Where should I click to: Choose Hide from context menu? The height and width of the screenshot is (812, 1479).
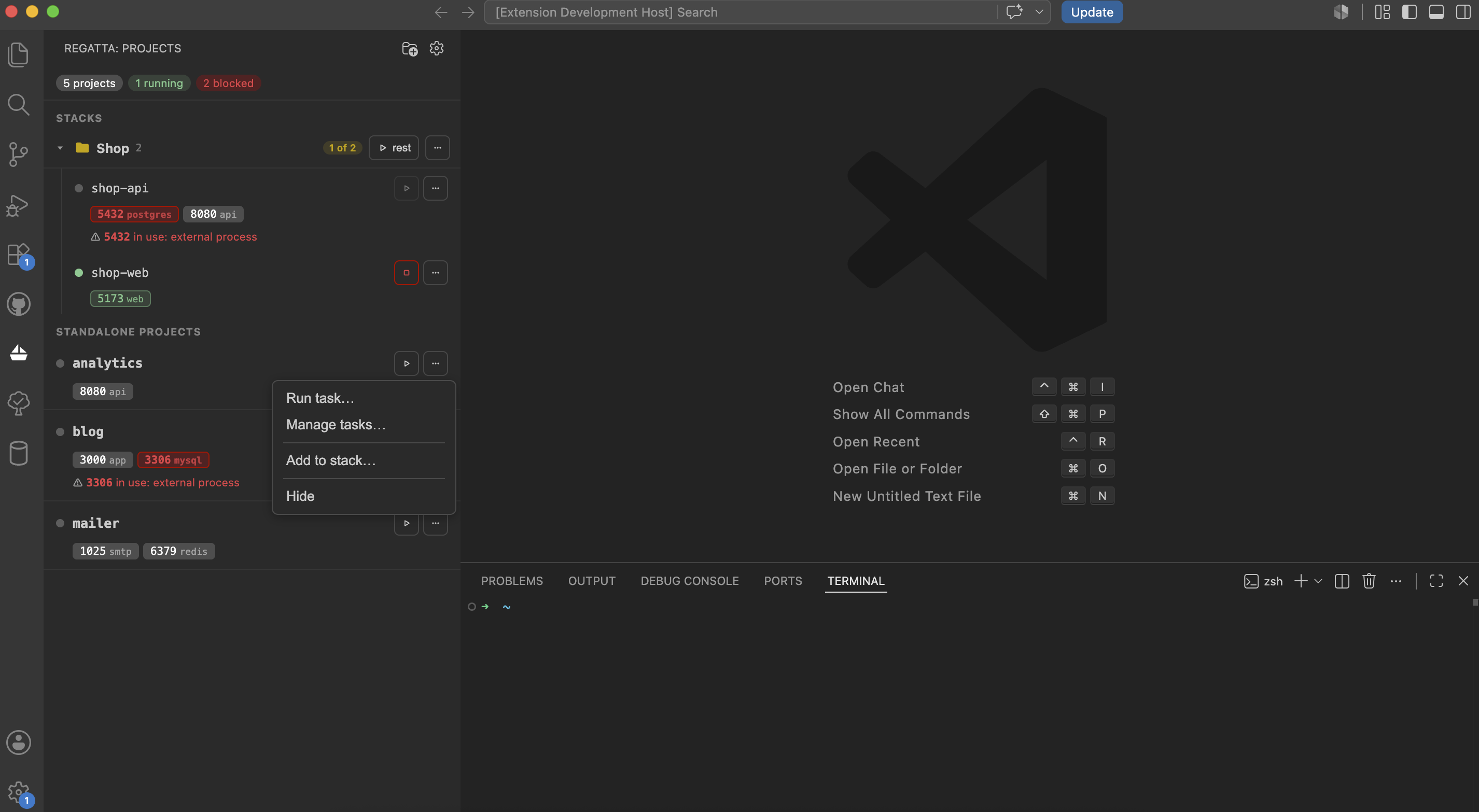click(x=364, y=496)
